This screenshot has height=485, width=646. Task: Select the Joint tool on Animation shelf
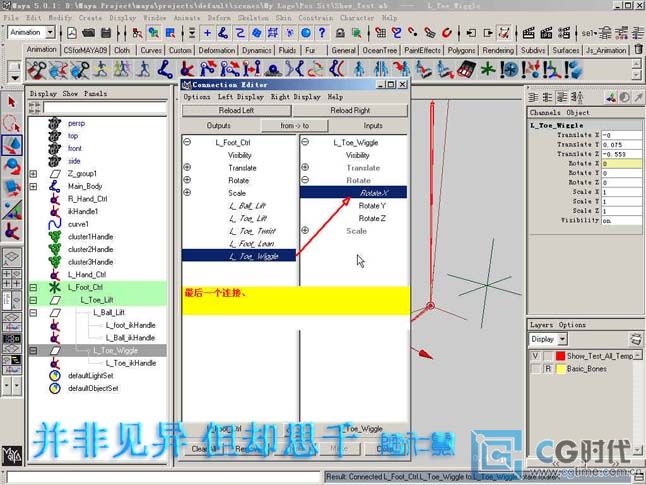click(165, 69)
